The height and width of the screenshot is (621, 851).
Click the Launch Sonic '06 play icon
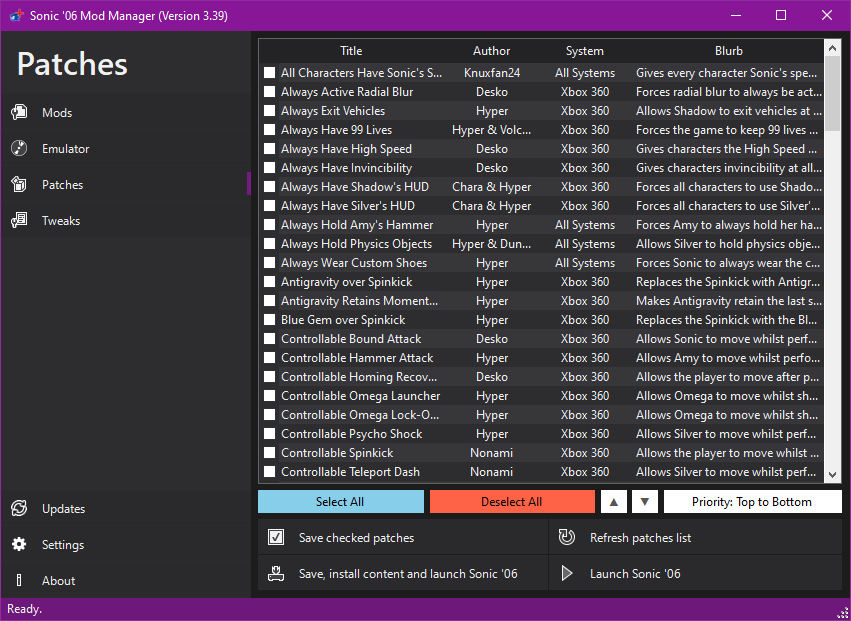click(567, 574)
